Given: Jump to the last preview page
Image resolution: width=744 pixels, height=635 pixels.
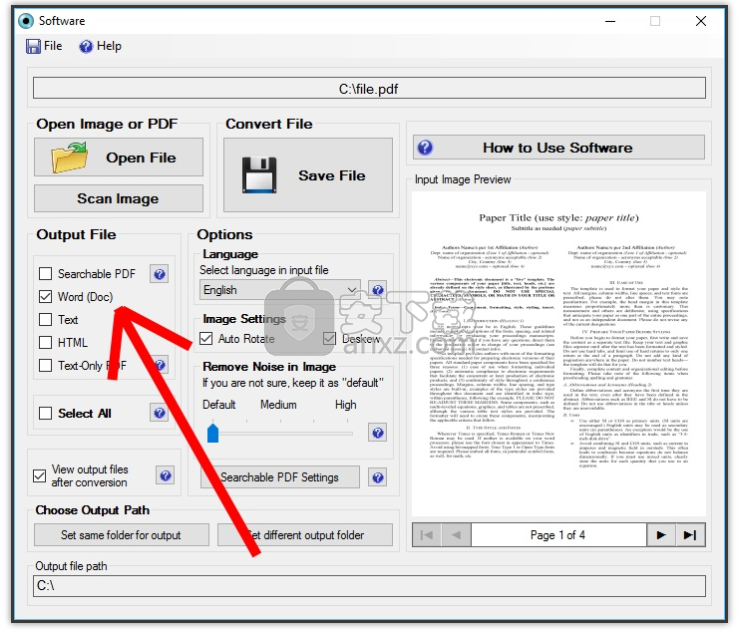Looking at the screenshot, I should tap(690, 535).
